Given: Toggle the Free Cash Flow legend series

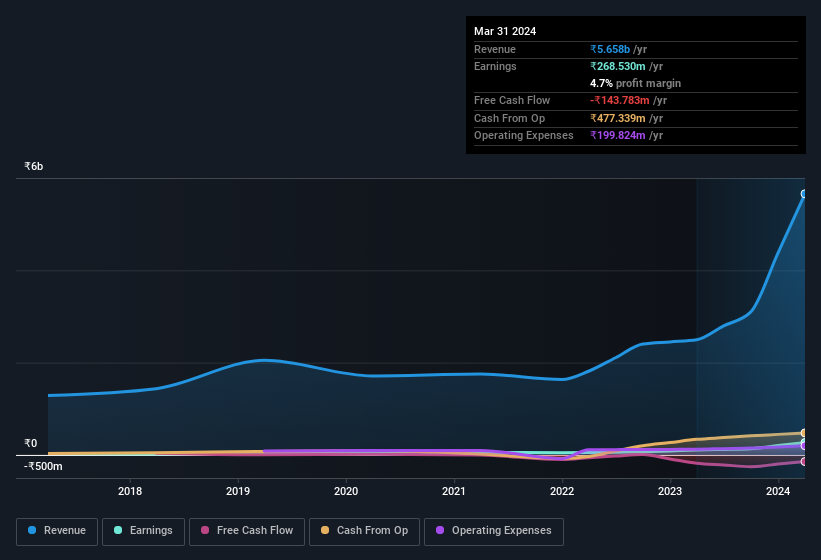Looking at the screenshot, I should (x=247, y=532).
